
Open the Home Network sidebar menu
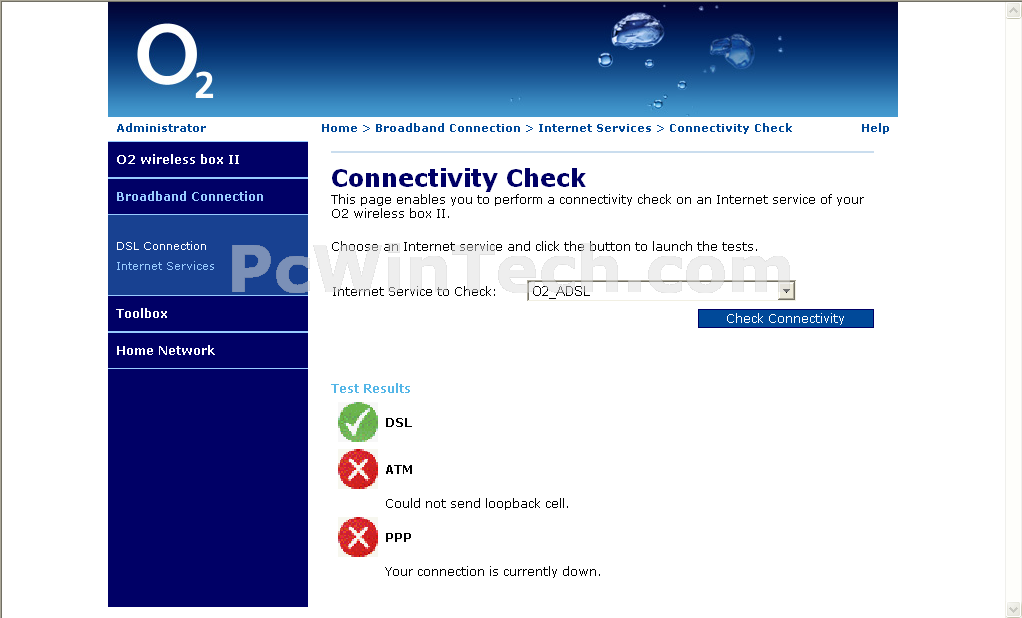pos(208,351)
